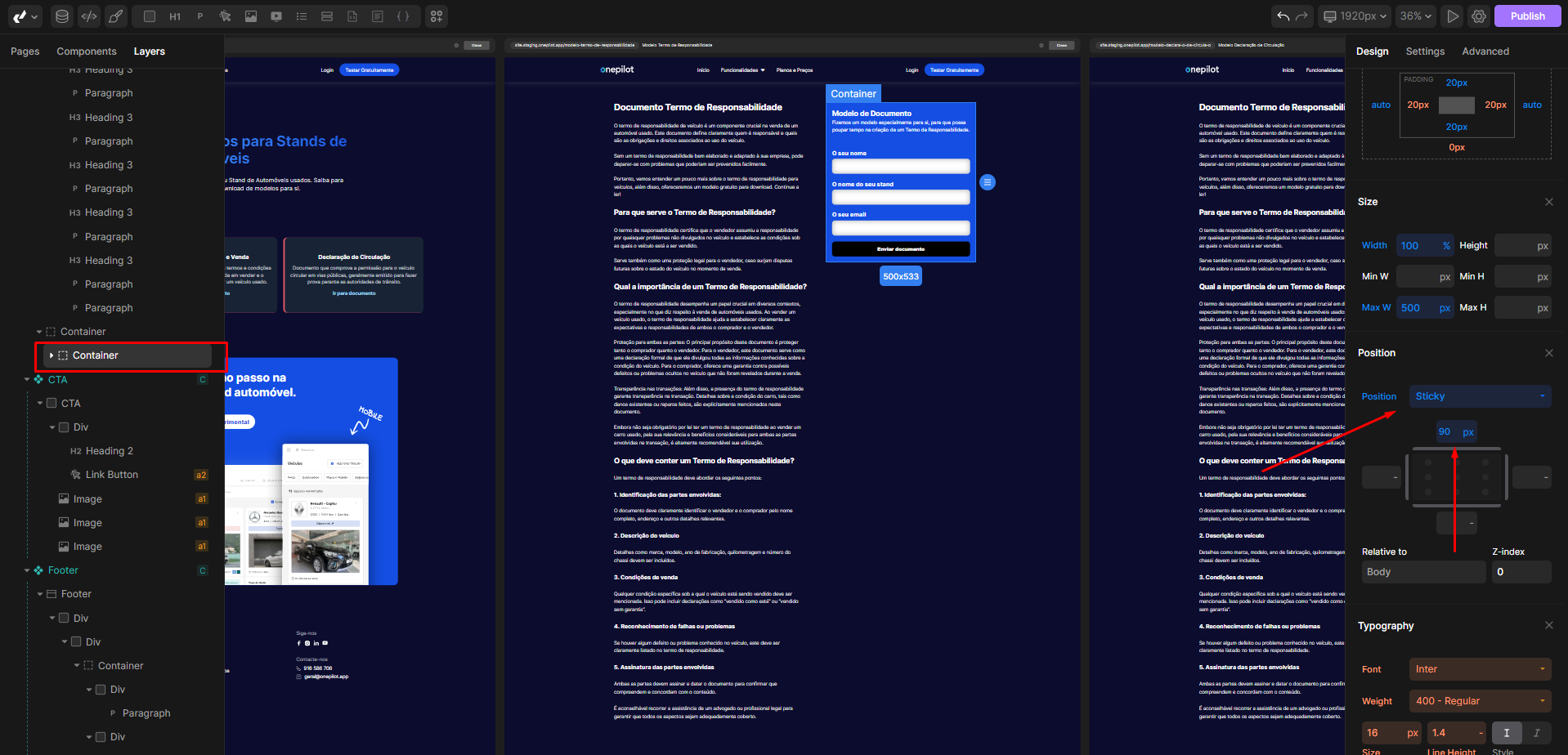The height and width of the screenshot is (755, 1568).
Task: Preview the site with play icon
Action: [x=1452, y=16]
